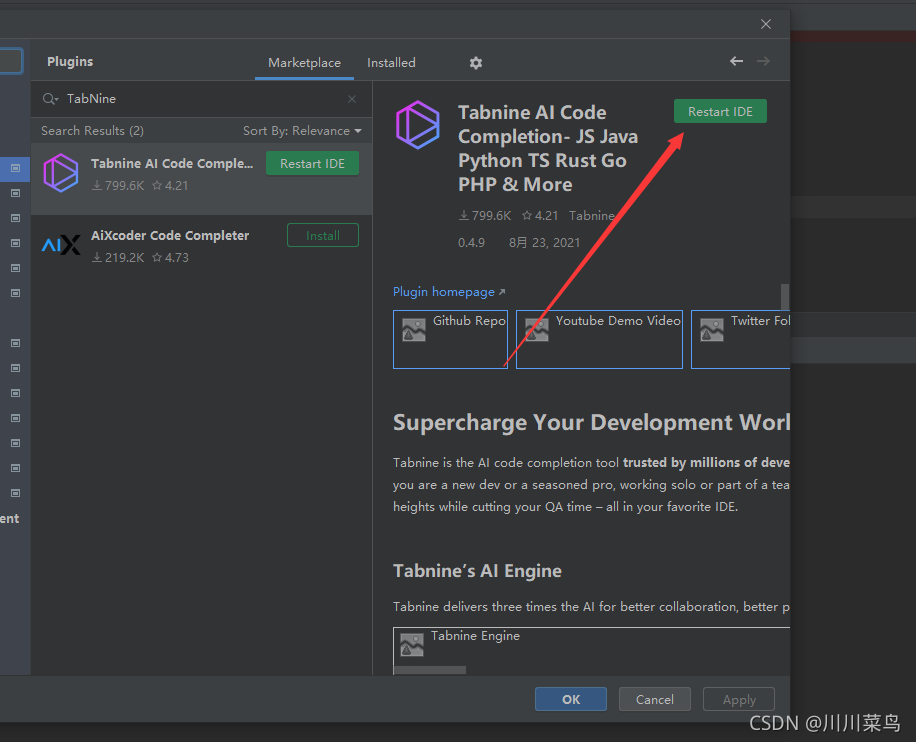Select Tabnine AI Code Completion result
This screenshot has height=742, width=916.
point(202,179)
